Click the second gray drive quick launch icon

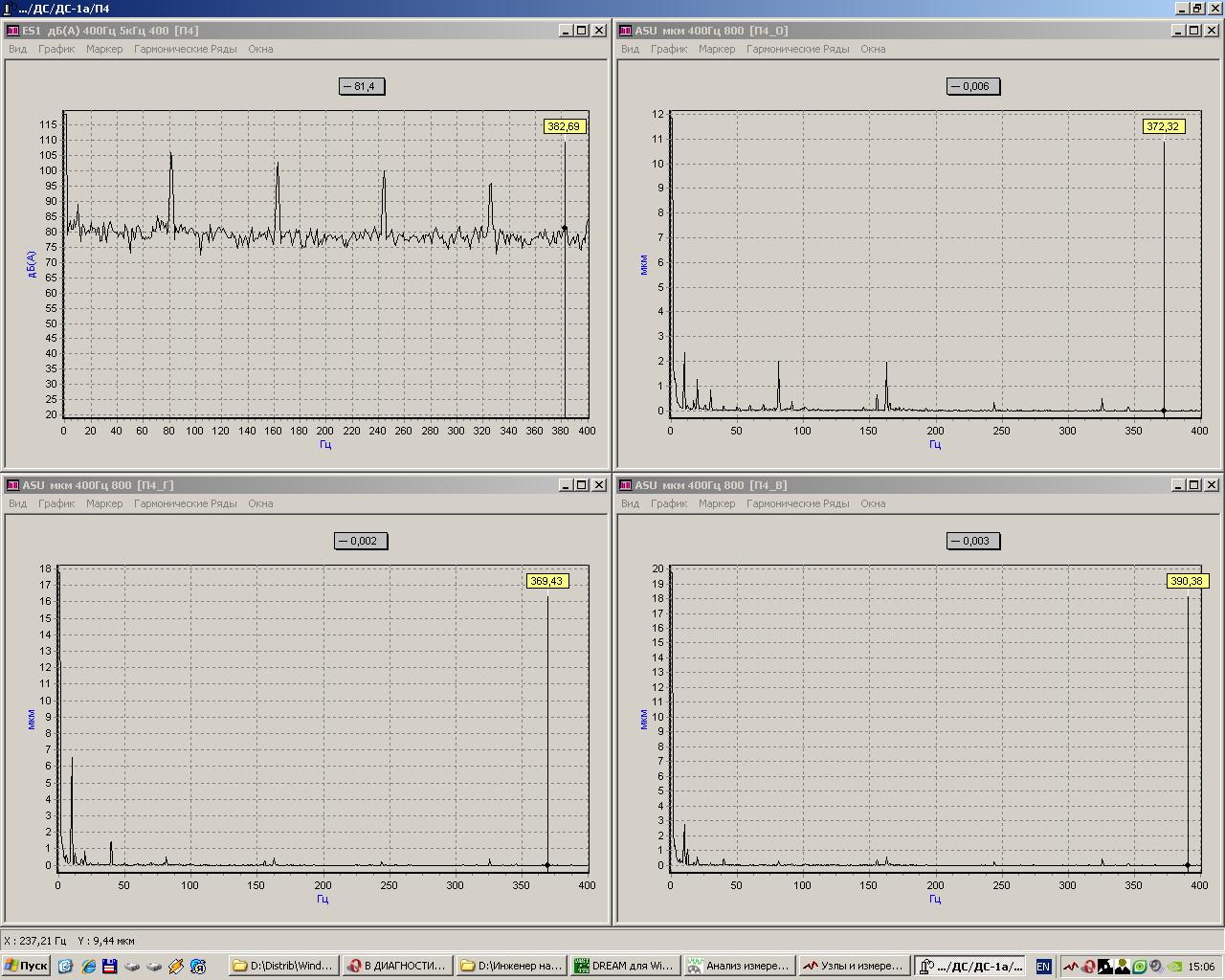click(154, 967)
